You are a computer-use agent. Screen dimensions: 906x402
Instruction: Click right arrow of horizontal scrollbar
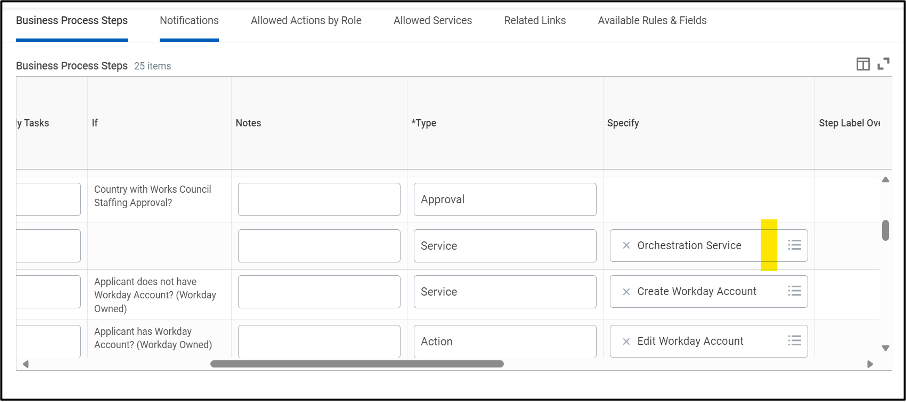click(x=870, y=364)
